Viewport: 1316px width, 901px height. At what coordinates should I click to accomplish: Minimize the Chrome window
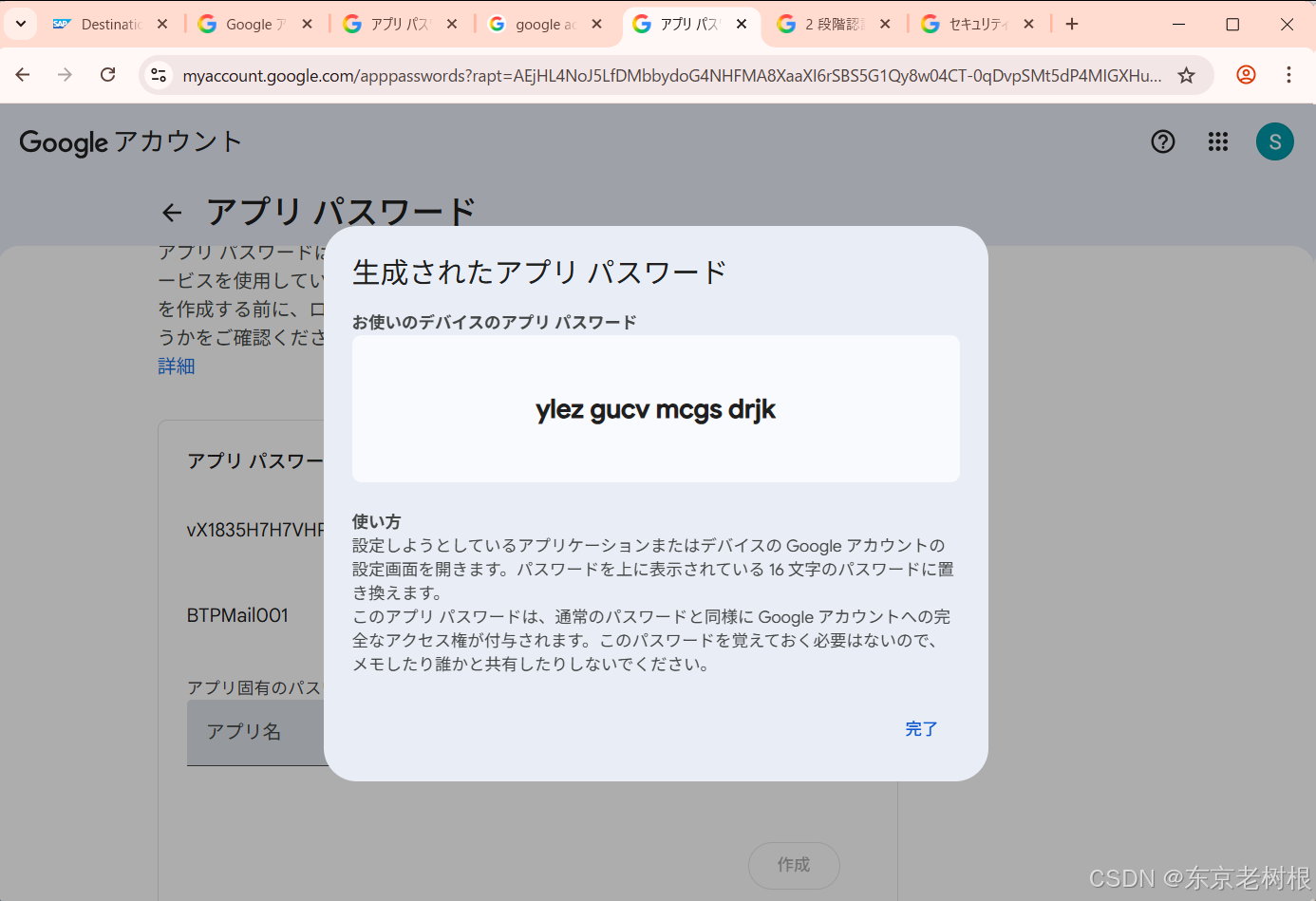1178,24
